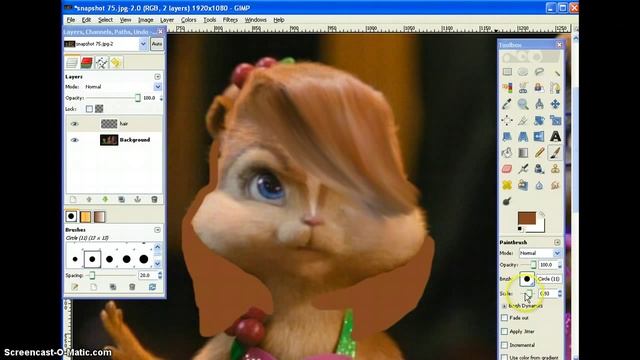Hide the hair layer
The width and height of the screenshot is (640, 360).
tap(74, 124)
